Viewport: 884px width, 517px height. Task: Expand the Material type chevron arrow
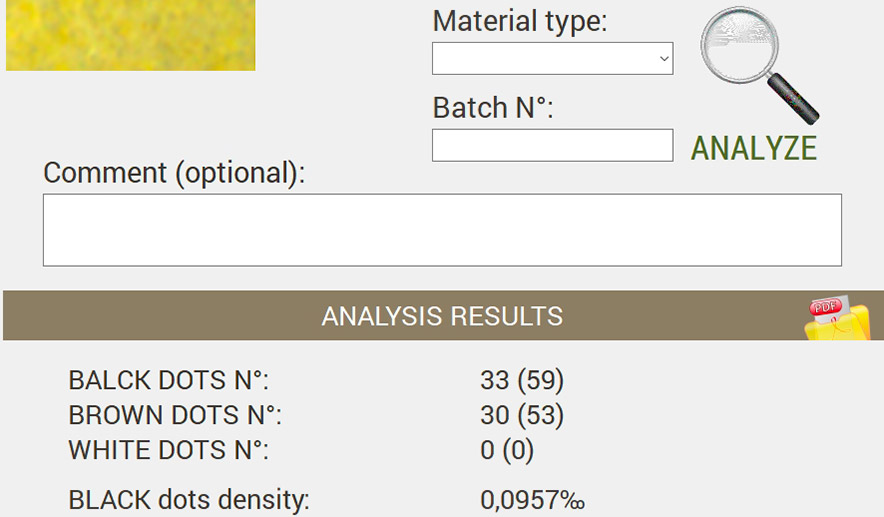664,58
